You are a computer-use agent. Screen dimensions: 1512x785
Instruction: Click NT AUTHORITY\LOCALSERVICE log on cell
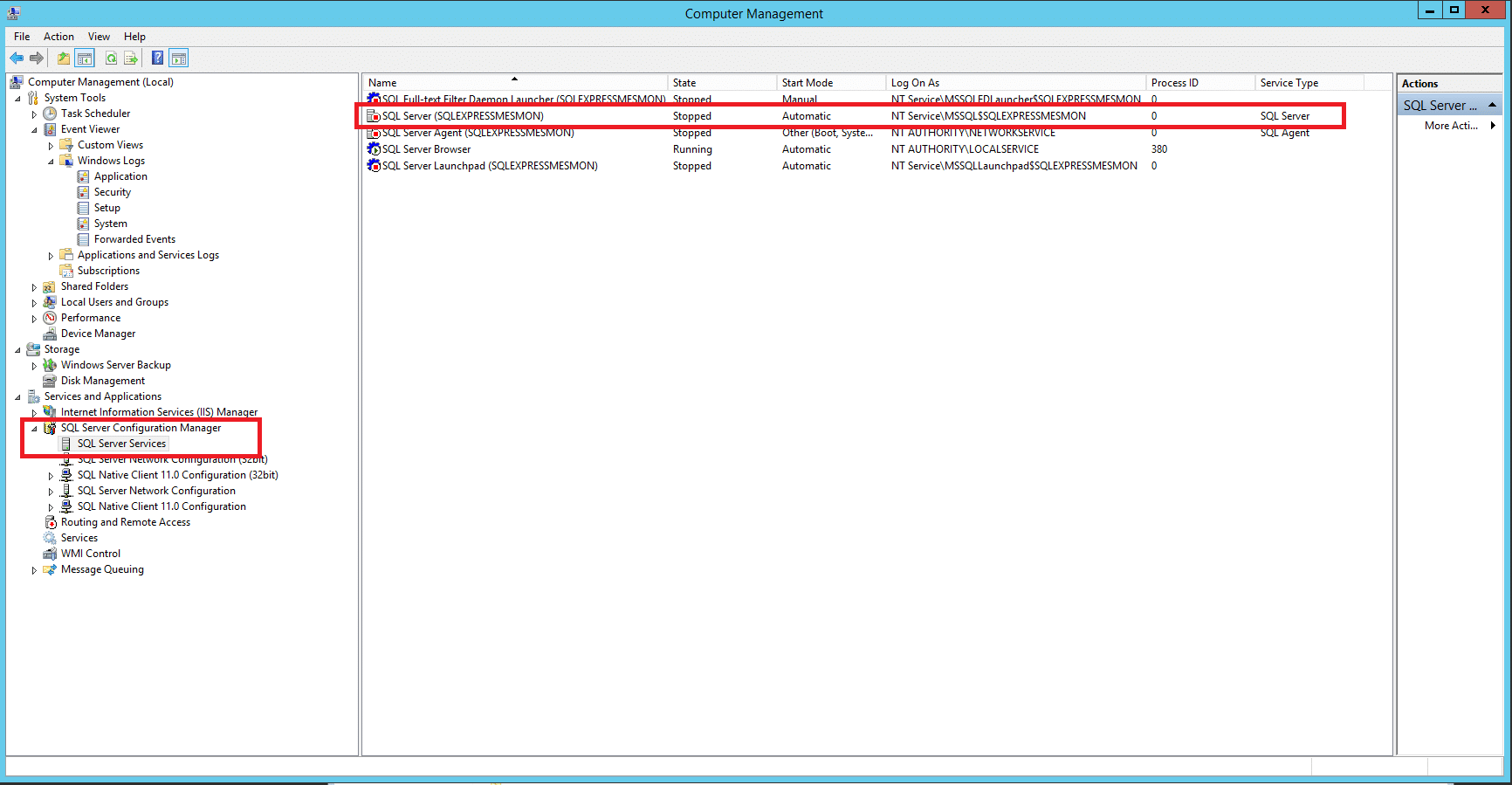point(965,149)
